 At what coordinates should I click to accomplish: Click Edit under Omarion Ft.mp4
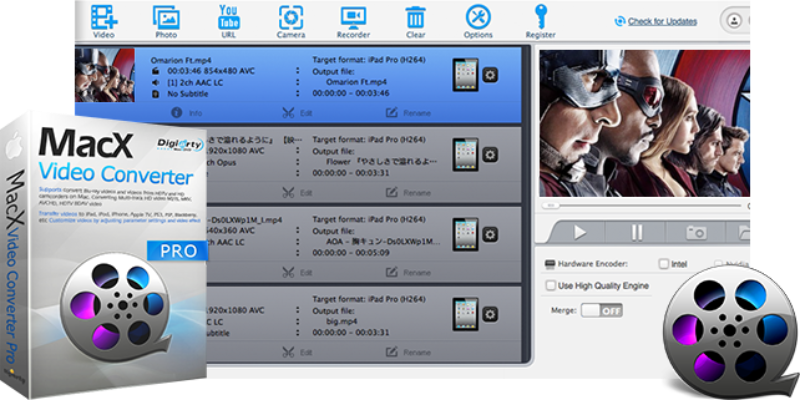pyautogui.click(x=298, y=113)
